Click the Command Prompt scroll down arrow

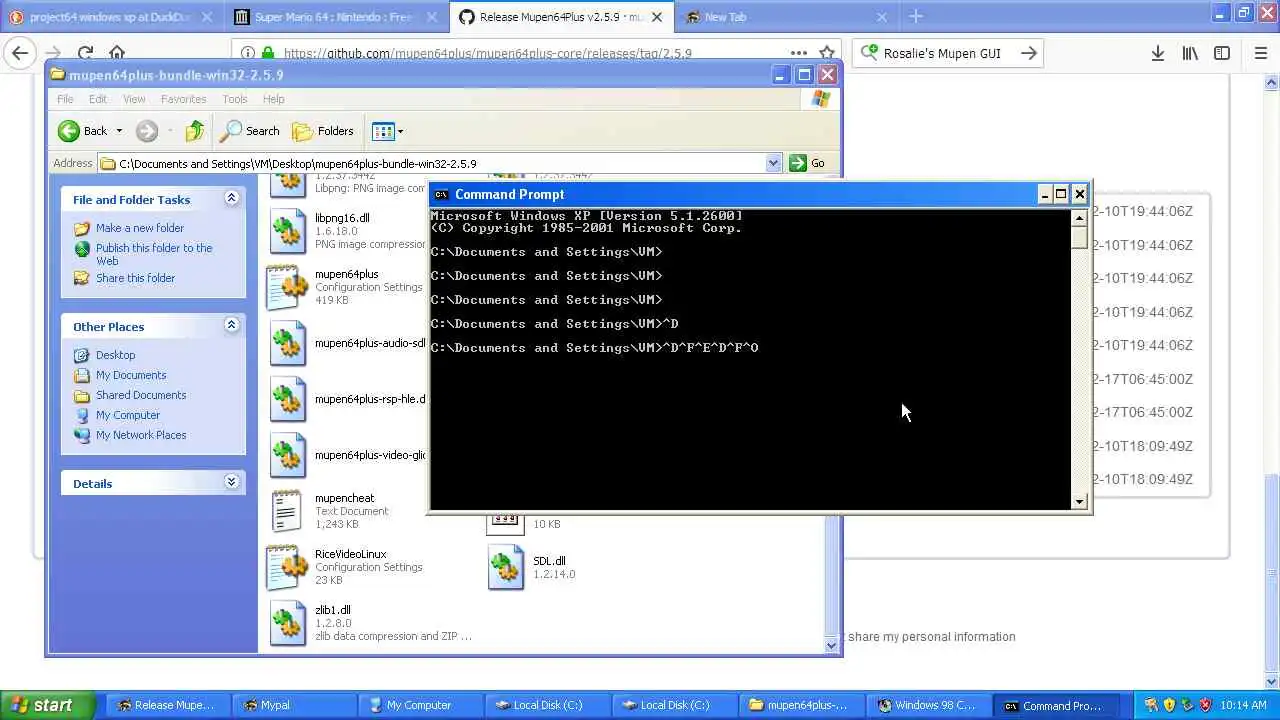(1079, 501)
